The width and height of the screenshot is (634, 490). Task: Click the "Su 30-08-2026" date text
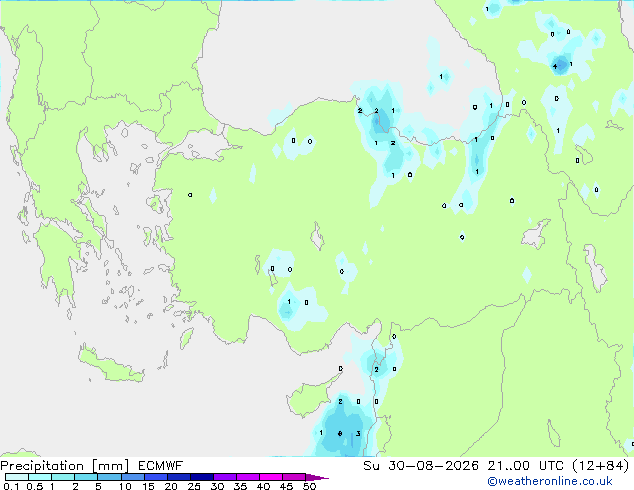click(x=421, y=466)
